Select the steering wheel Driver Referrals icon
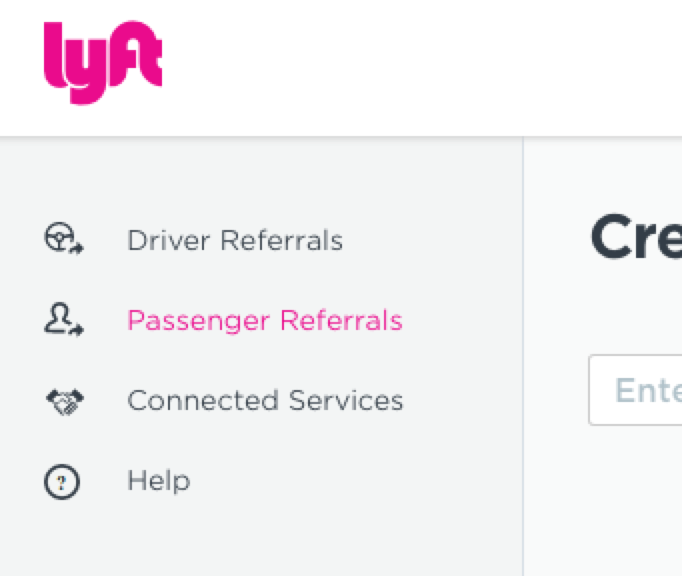Screen dimensions: 682x576 (64, 238)
